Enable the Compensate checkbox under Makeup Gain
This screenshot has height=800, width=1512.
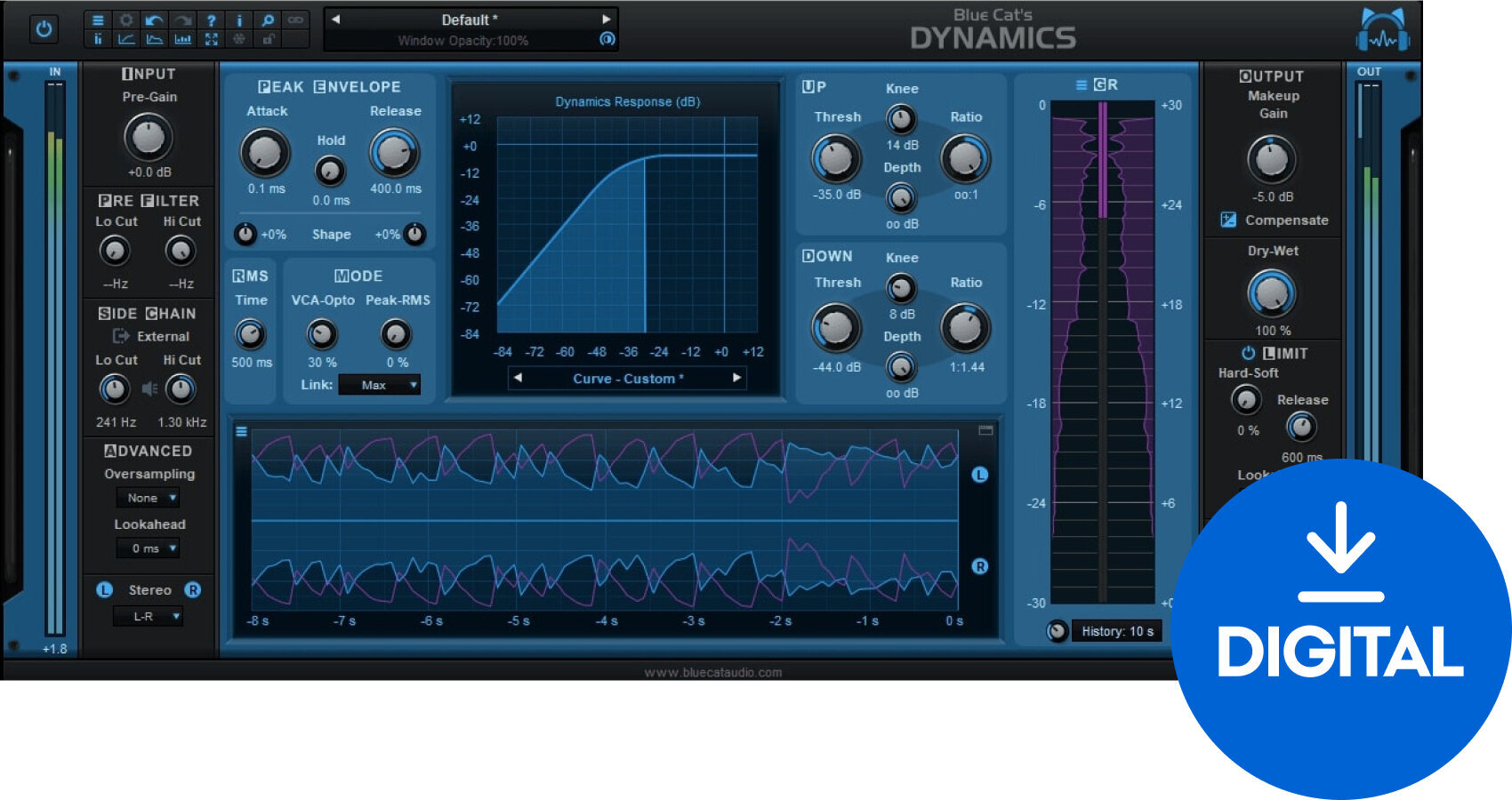pos(1230,220)
